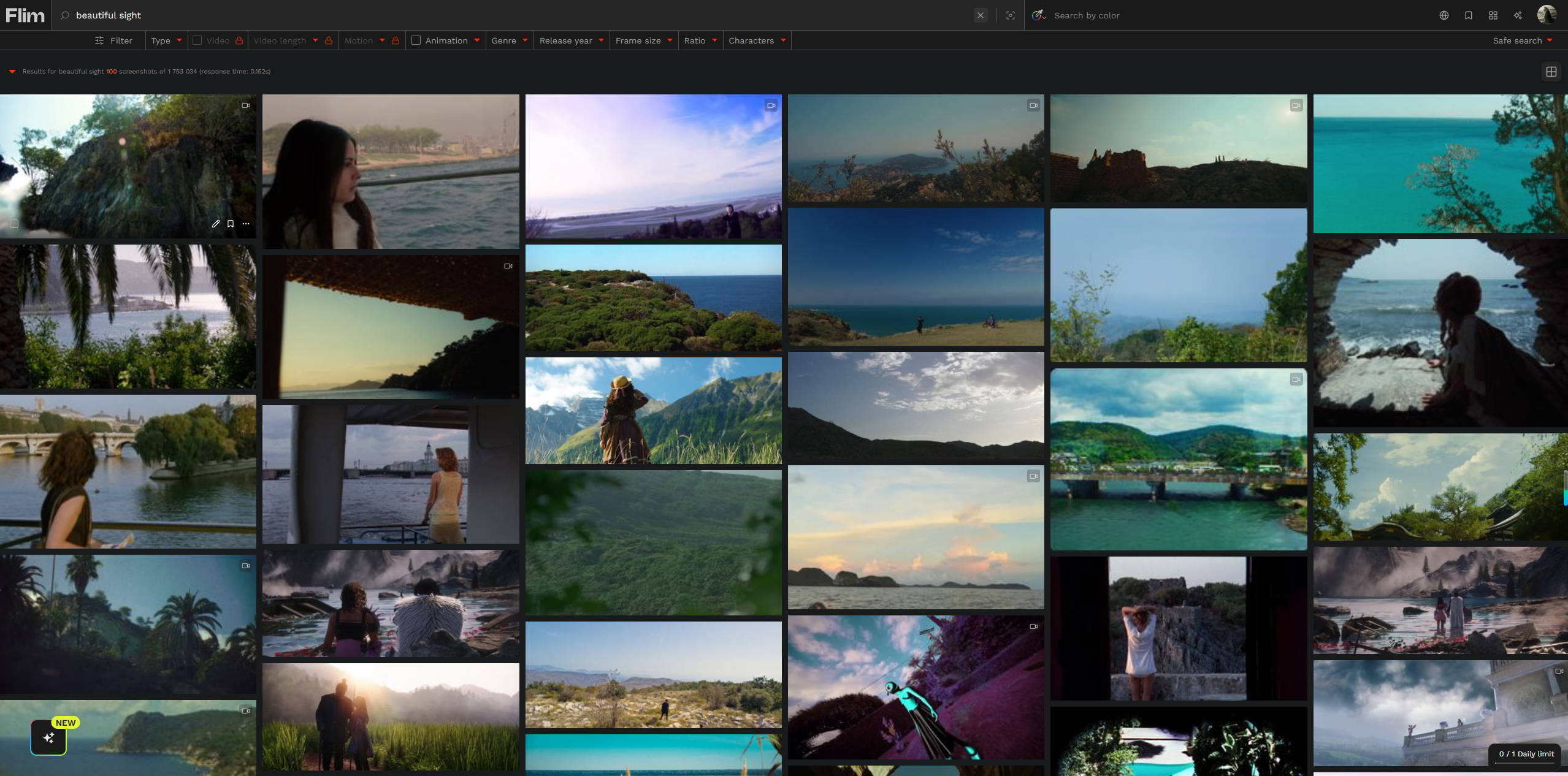Viewport: 1568px width, 776px height.
Task: Open the Release year dropdown
Action: pos(572,40)
